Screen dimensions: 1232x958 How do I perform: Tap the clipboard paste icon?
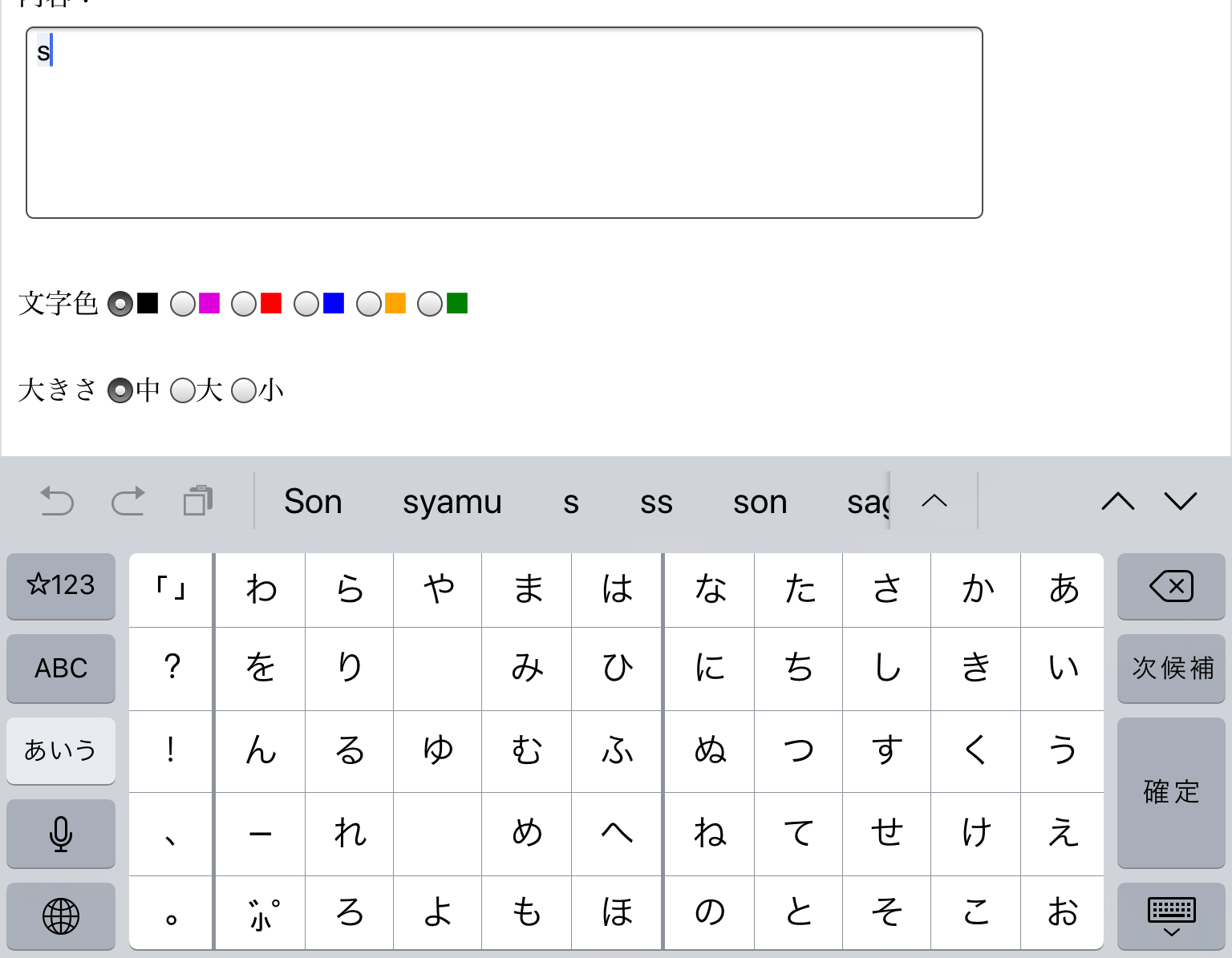tap(198, 500)
